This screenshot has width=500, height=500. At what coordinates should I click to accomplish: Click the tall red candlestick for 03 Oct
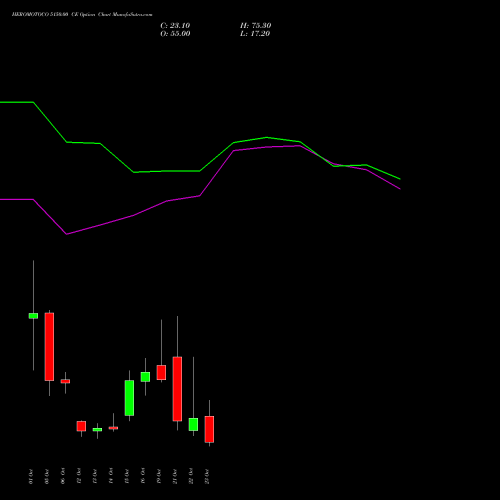[x=49, y=347]
